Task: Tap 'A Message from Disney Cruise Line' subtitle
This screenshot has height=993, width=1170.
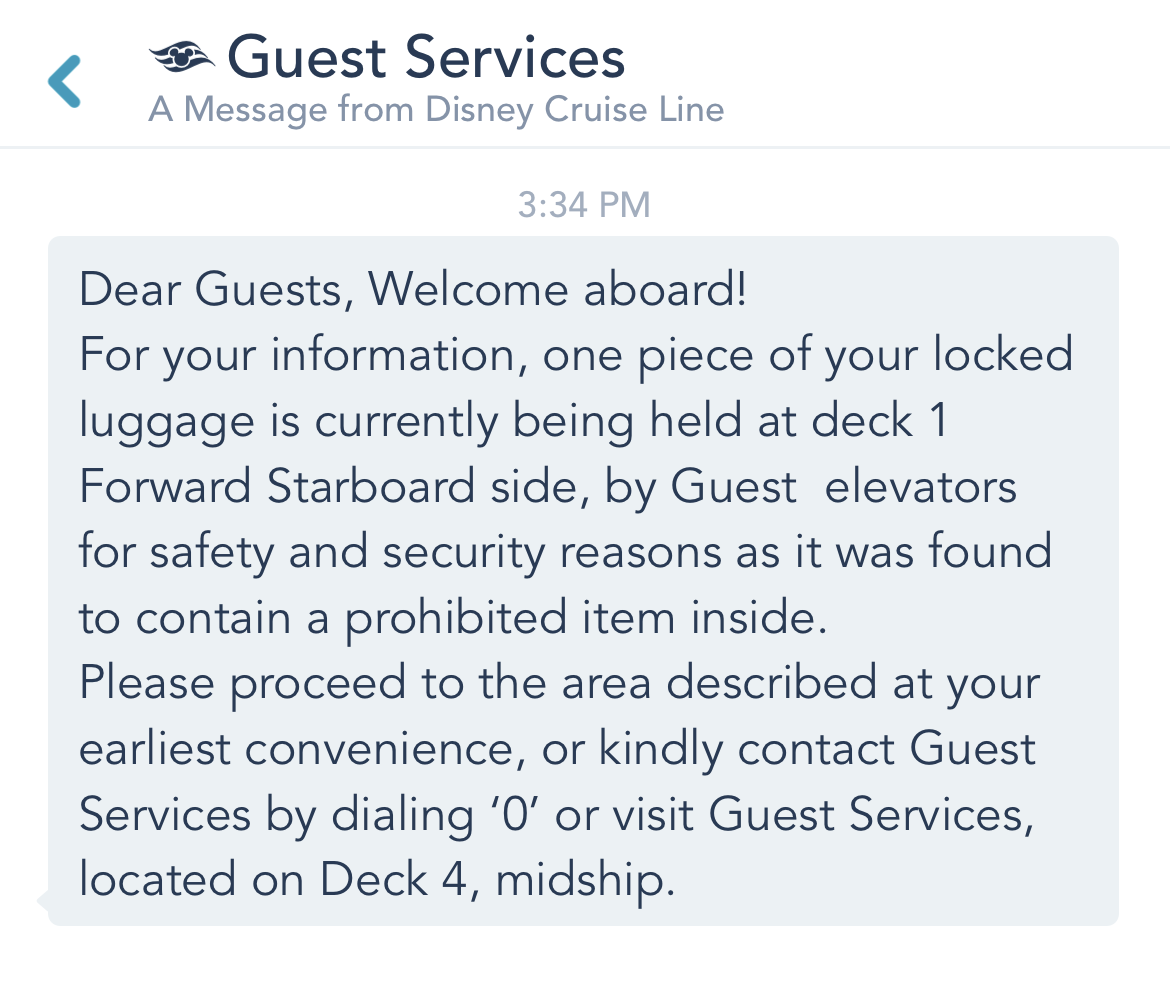Action: pos(437,110)
